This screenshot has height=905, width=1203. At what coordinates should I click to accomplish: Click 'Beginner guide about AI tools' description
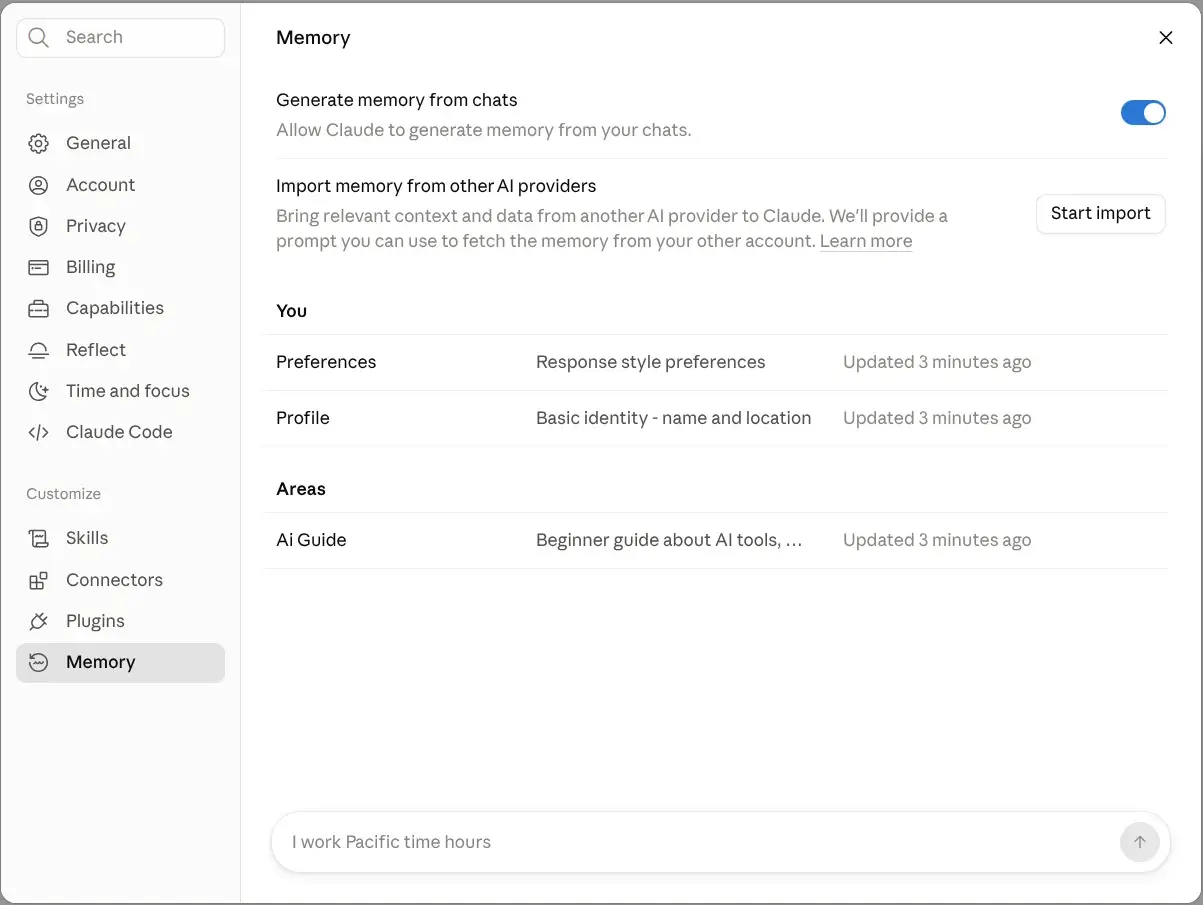(x=669, y=540)
